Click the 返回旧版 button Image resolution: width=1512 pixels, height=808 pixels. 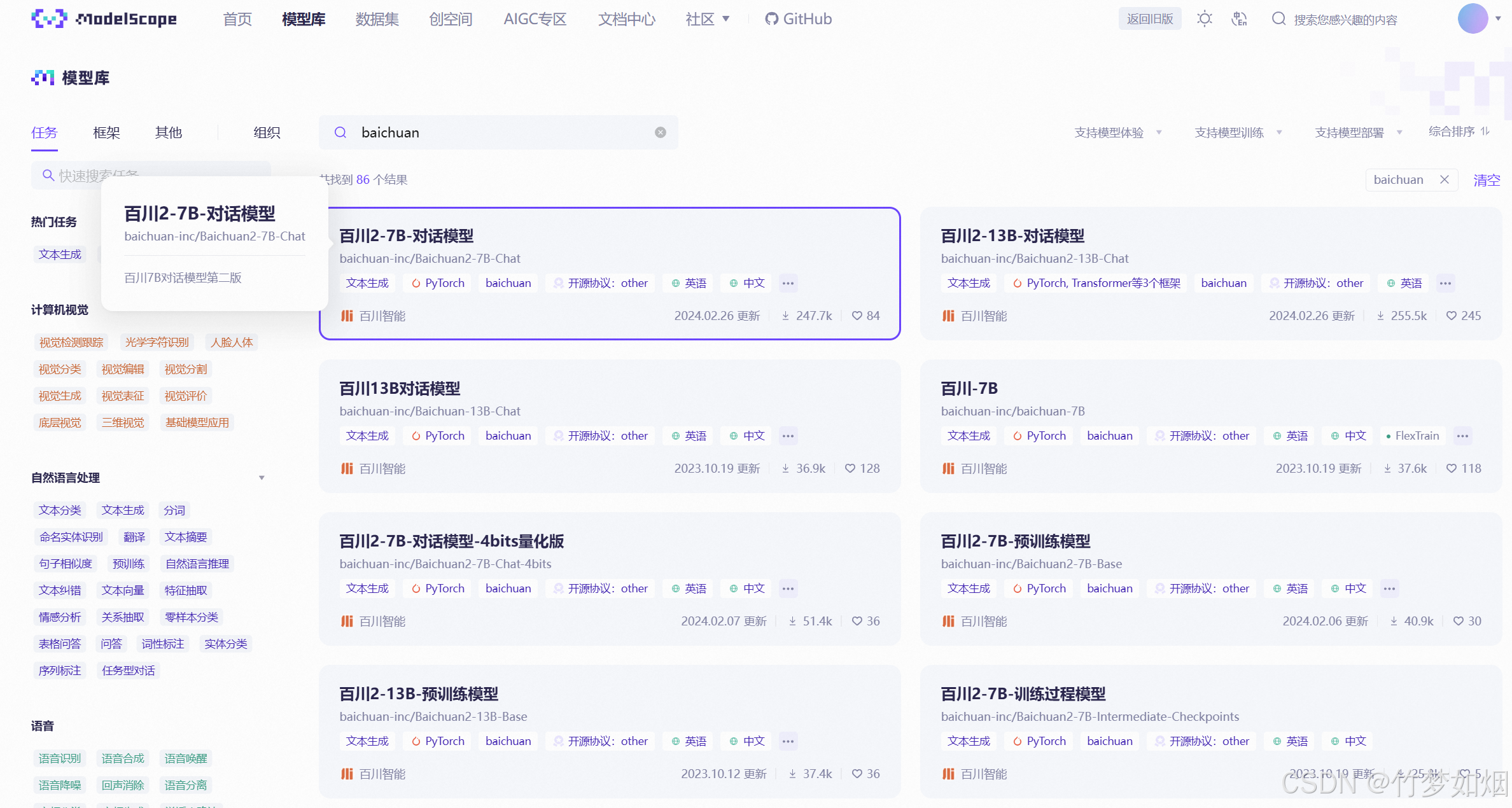1150,18
